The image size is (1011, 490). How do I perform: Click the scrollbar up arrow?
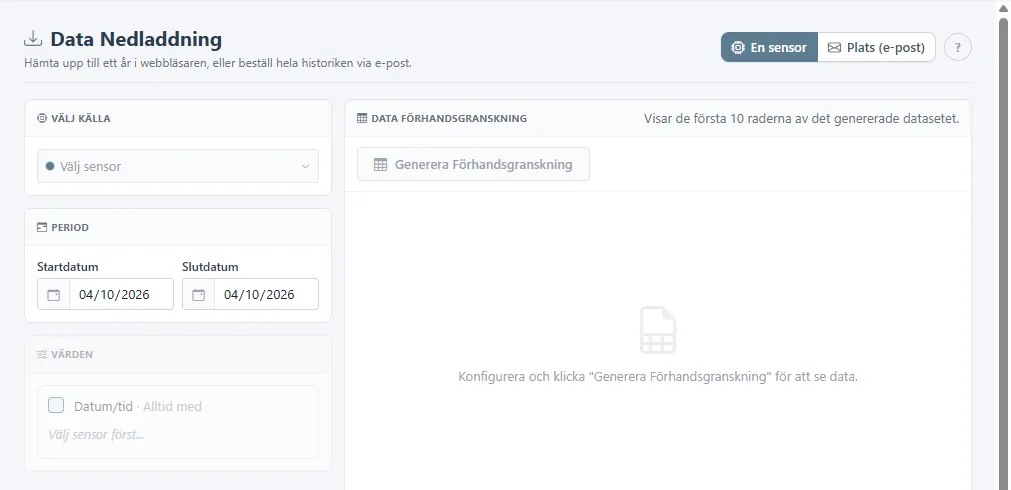click(1003, 8)
